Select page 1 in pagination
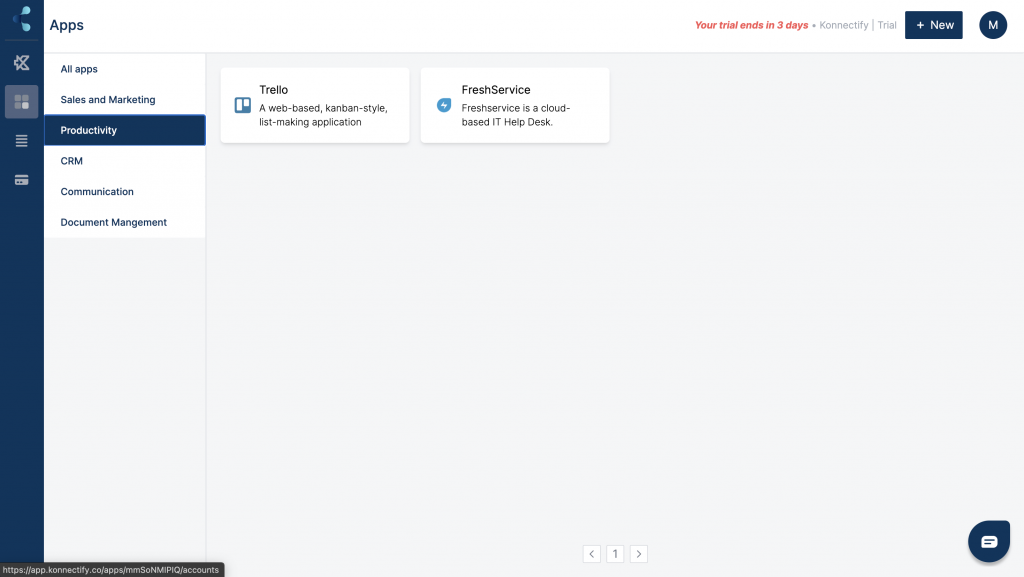Screen dimensions: 1024x577 tap(615, 554)
